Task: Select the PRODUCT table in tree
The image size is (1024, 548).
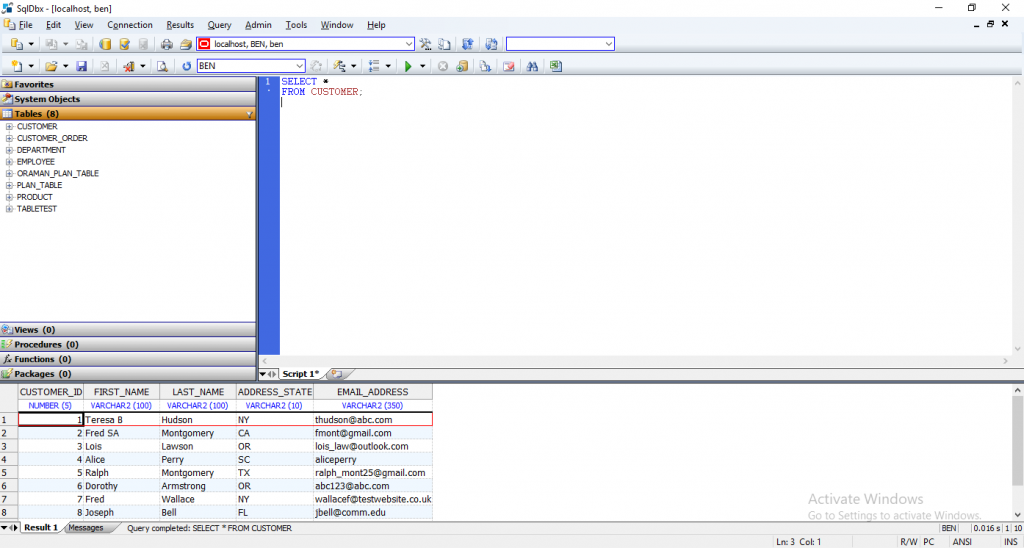Action: (x=35, y=197)
